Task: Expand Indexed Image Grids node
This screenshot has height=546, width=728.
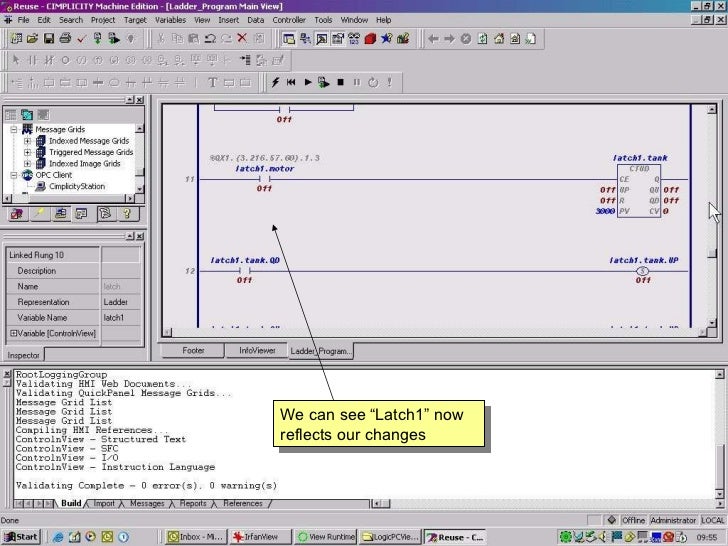Action: tap(27, 164)
